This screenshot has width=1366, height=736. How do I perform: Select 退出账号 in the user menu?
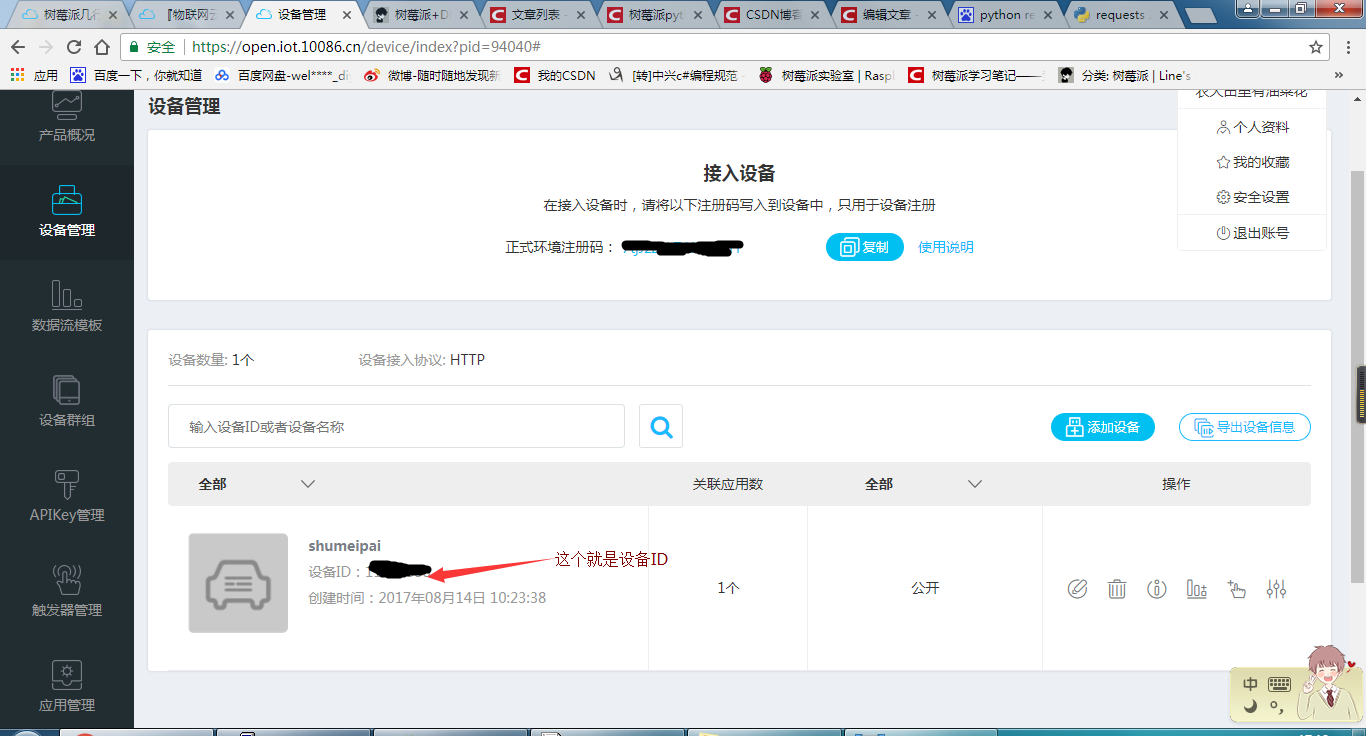1252,232
